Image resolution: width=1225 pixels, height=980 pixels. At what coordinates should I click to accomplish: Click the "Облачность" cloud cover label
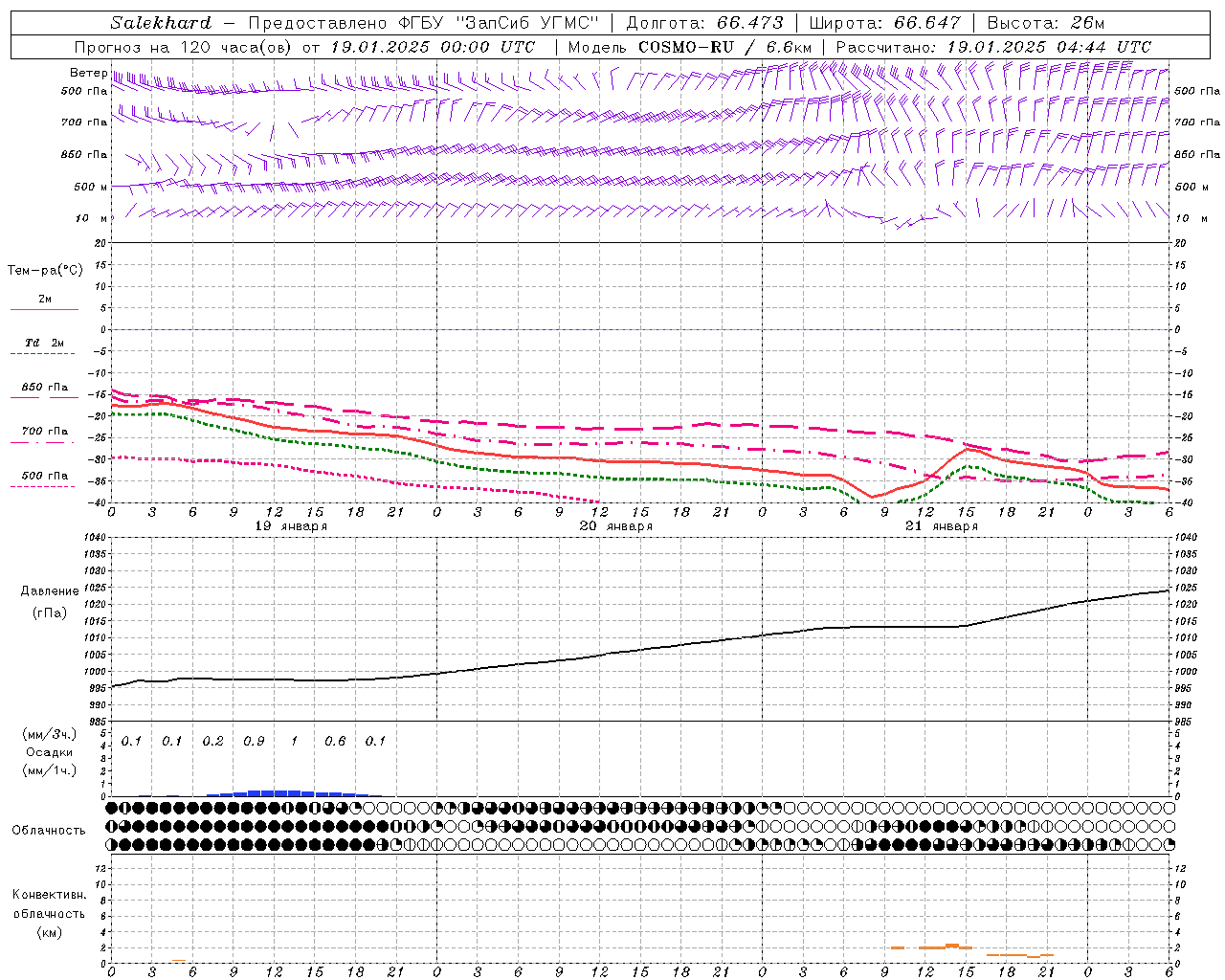(49, 831)
